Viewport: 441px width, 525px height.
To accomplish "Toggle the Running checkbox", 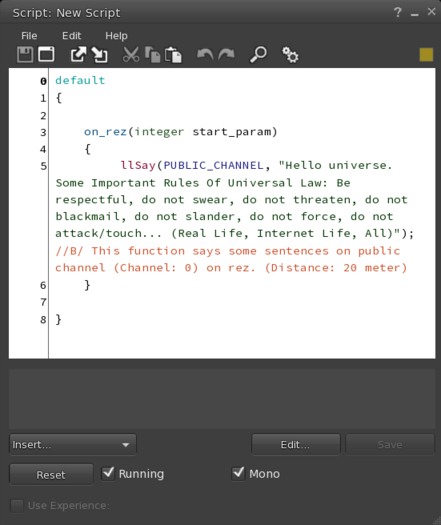I will 108,473.
